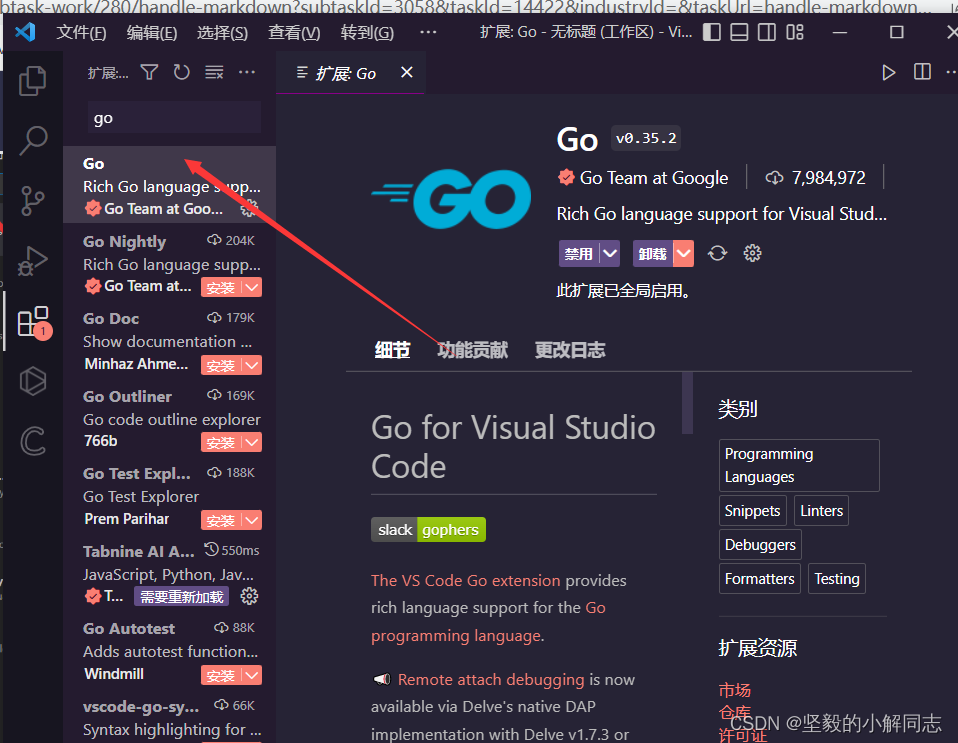Click the 需要重新加载 button for Tabnine
The height and width of the screenshot is (743, 958).
[x=181, y=596]
